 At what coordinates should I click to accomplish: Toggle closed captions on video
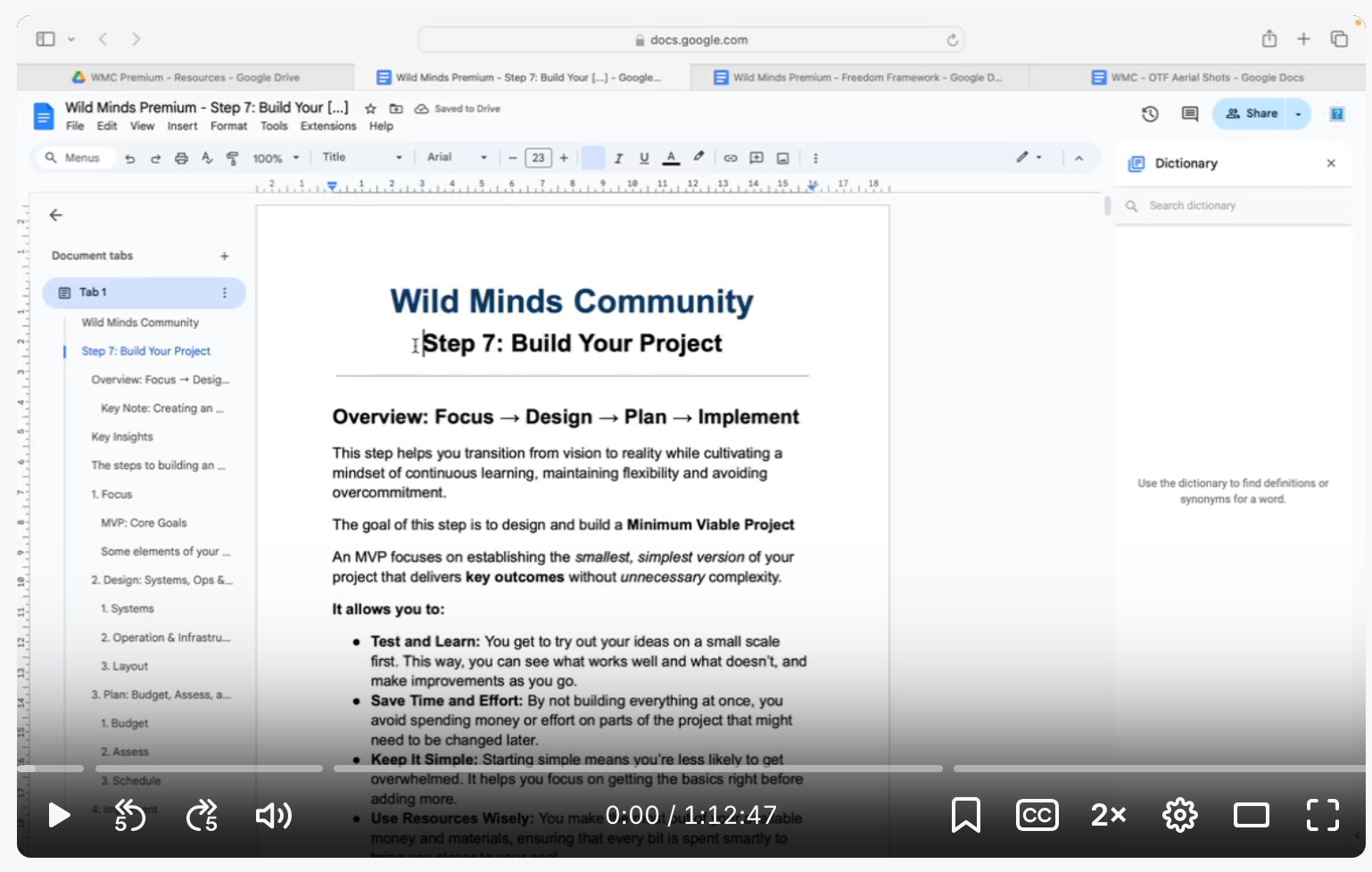1037,815
